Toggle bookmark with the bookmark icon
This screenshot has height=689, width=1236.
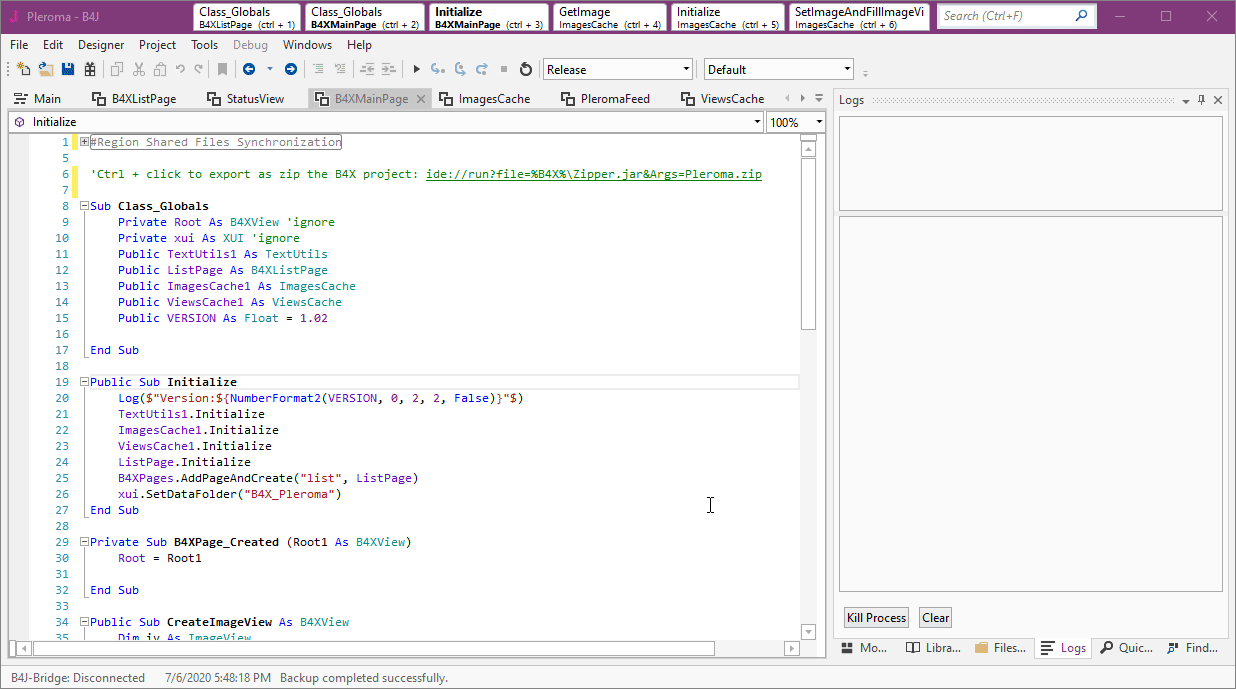[x=222, y=69]
